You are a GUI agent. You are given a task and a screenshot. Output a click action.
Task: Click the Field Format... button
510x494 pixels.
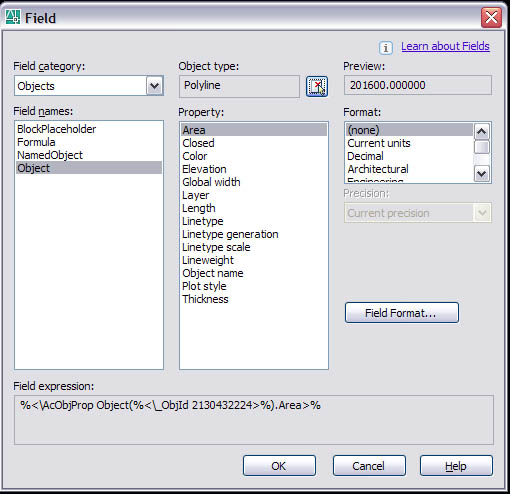[x=402, y=313]
